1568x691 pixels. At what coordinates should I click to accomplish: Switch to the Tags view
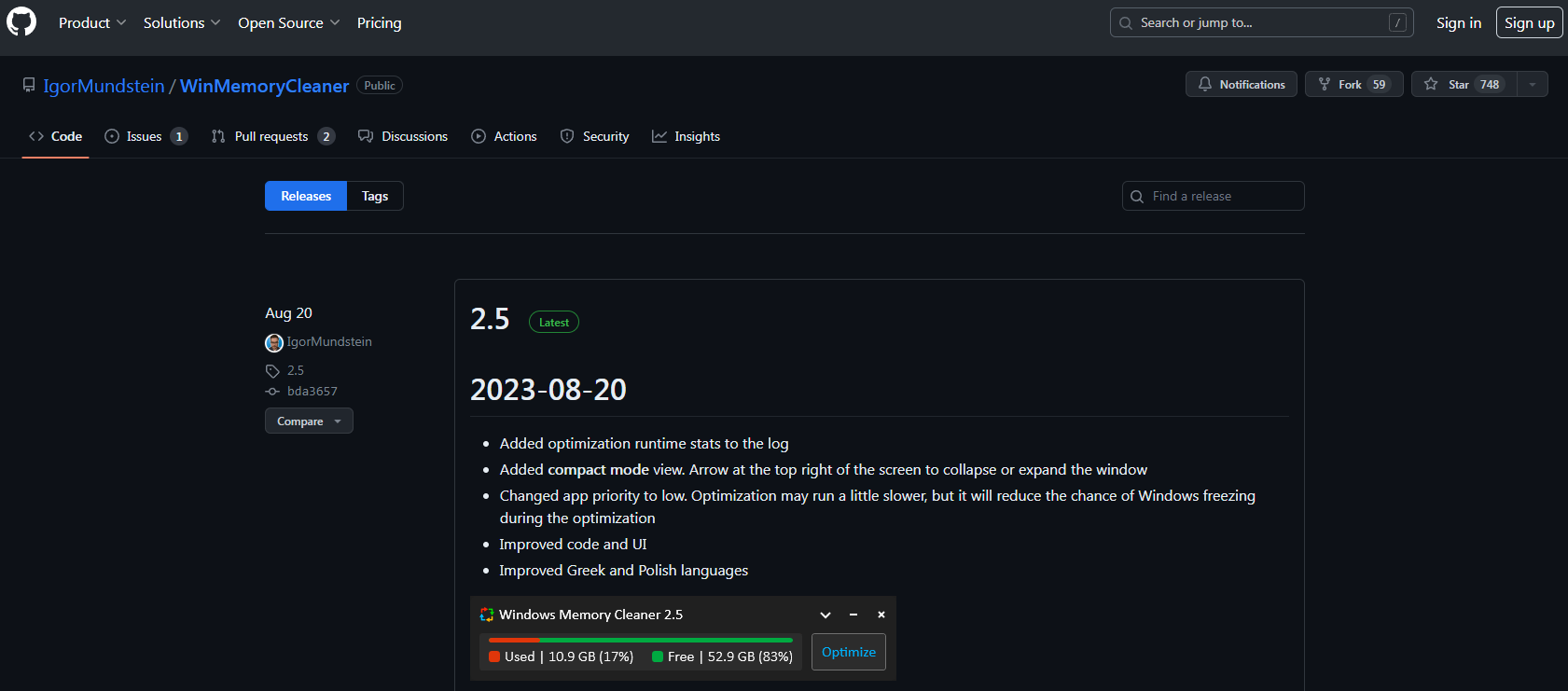point(375,196)
